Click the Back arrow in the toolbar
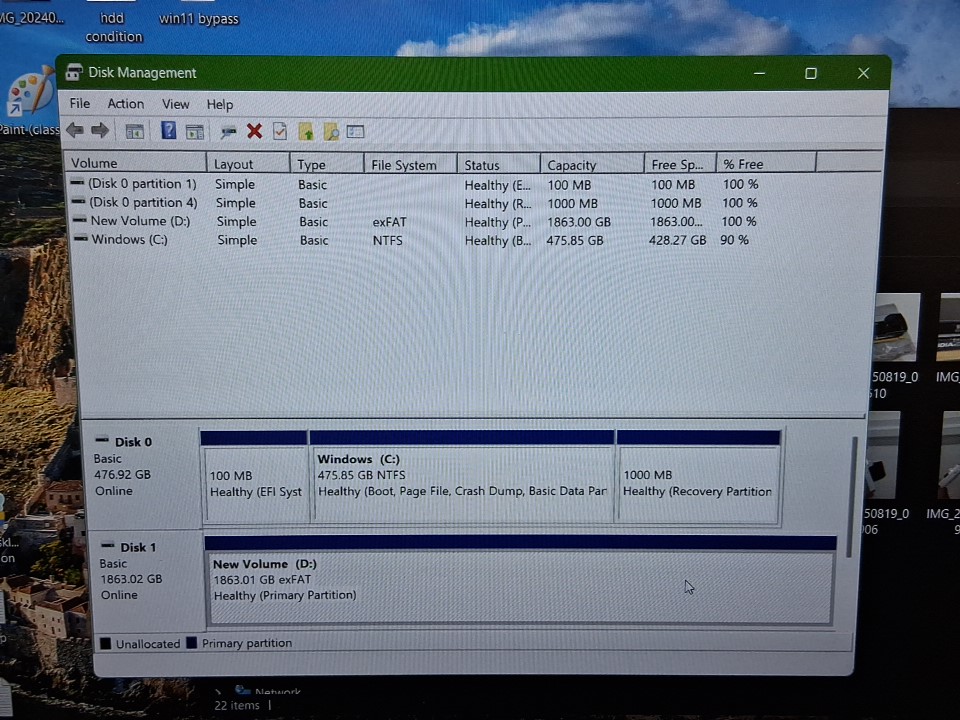 (x=75, y=130)
